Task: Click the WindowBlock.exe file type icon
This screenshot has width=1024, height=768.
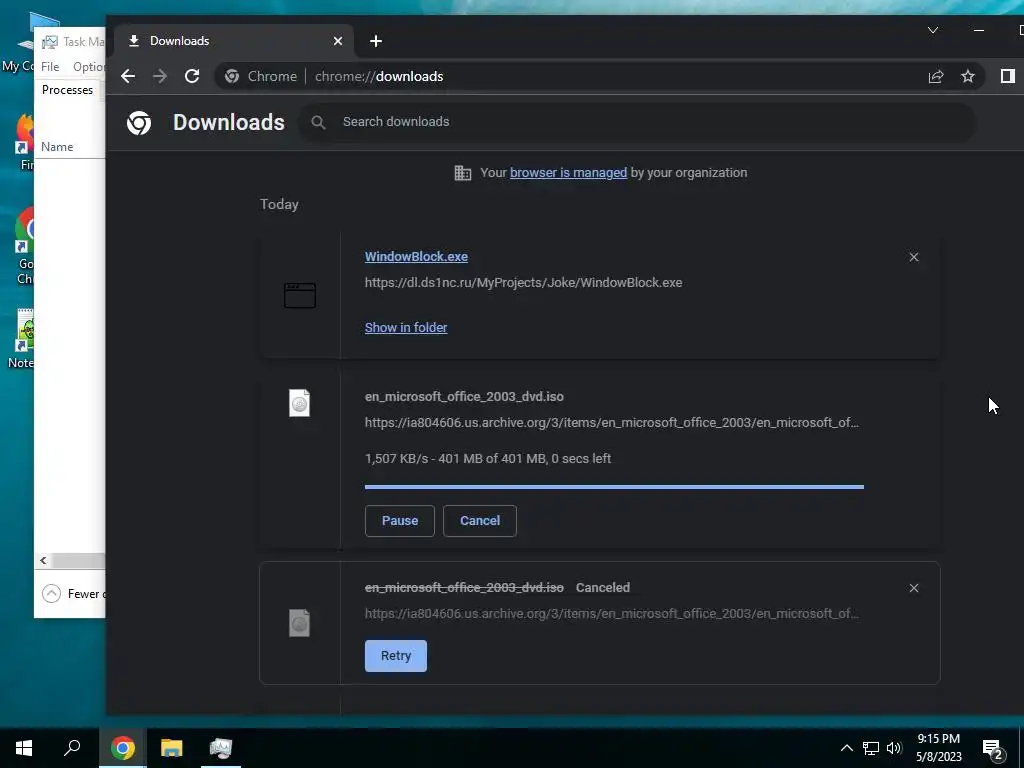Action: (x=300, y=295)
